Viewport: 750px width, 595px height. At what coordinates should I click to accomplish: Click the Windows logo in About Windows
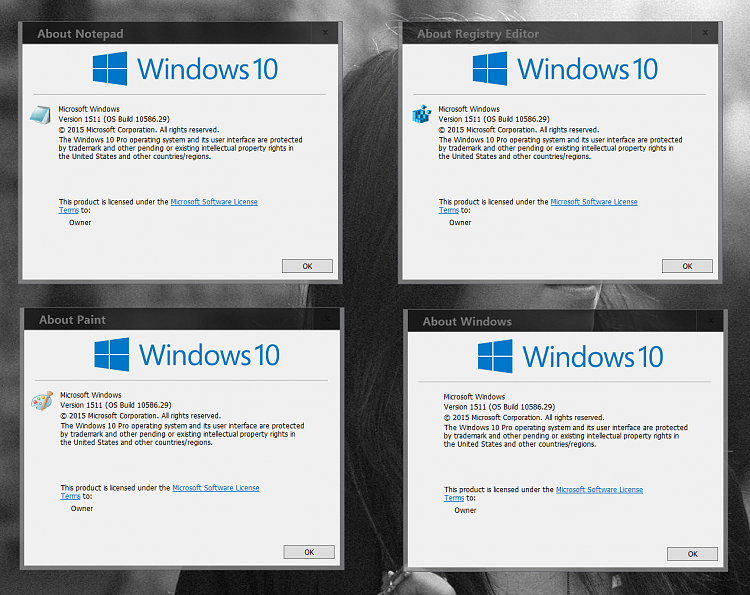[x=495, y=356]
